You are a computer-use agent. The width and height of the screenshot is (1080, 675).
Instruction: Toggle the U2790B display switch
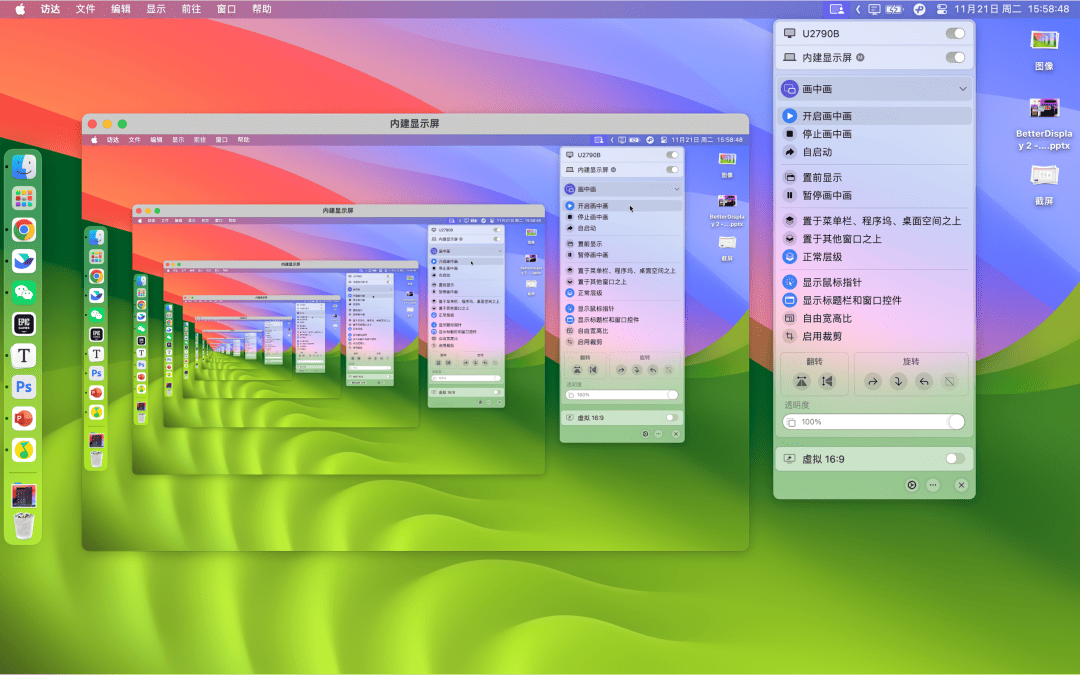pos(955,33)
